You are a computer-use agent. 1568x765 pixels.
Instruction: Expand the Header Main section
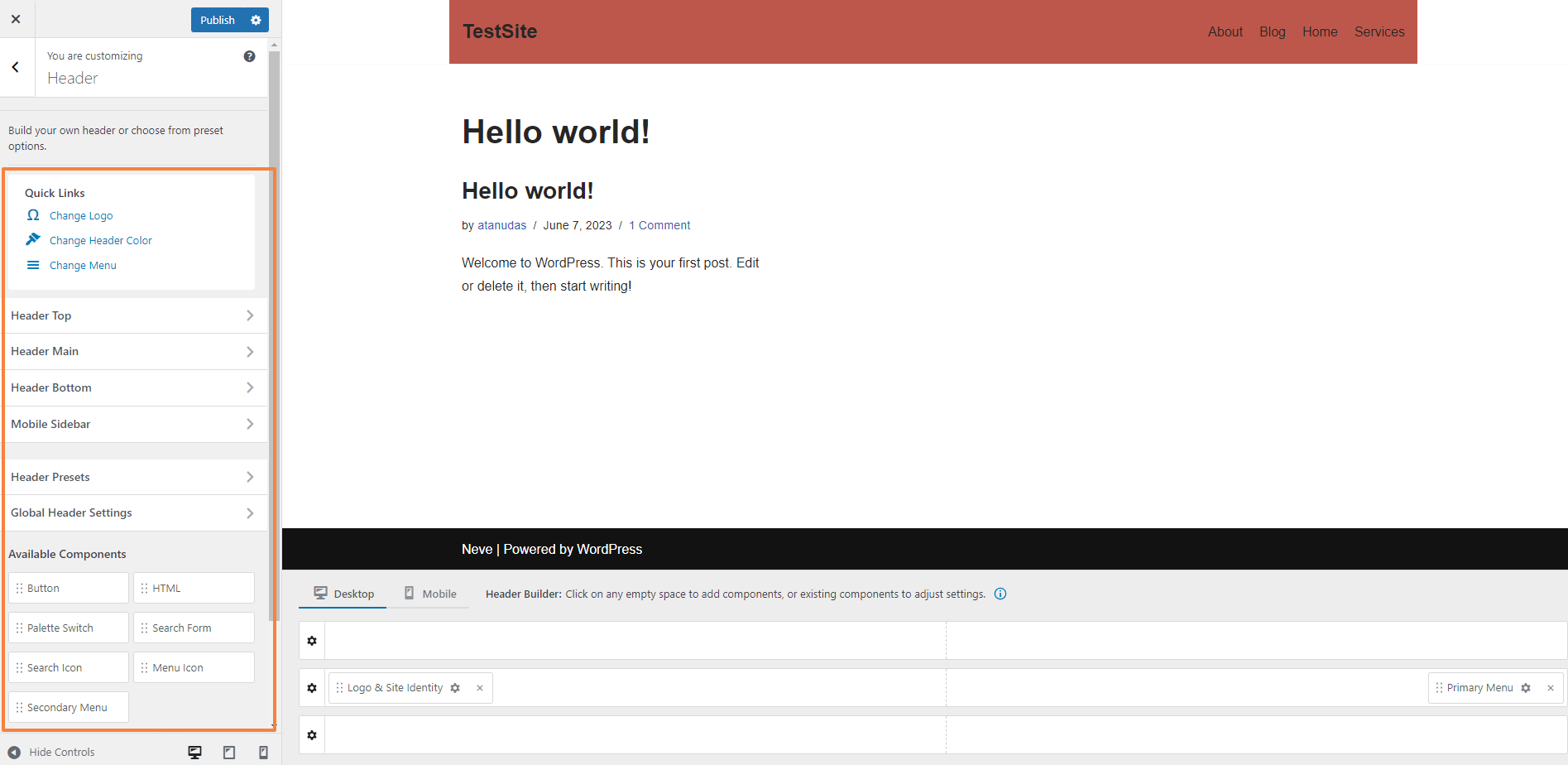coord(135,352)
